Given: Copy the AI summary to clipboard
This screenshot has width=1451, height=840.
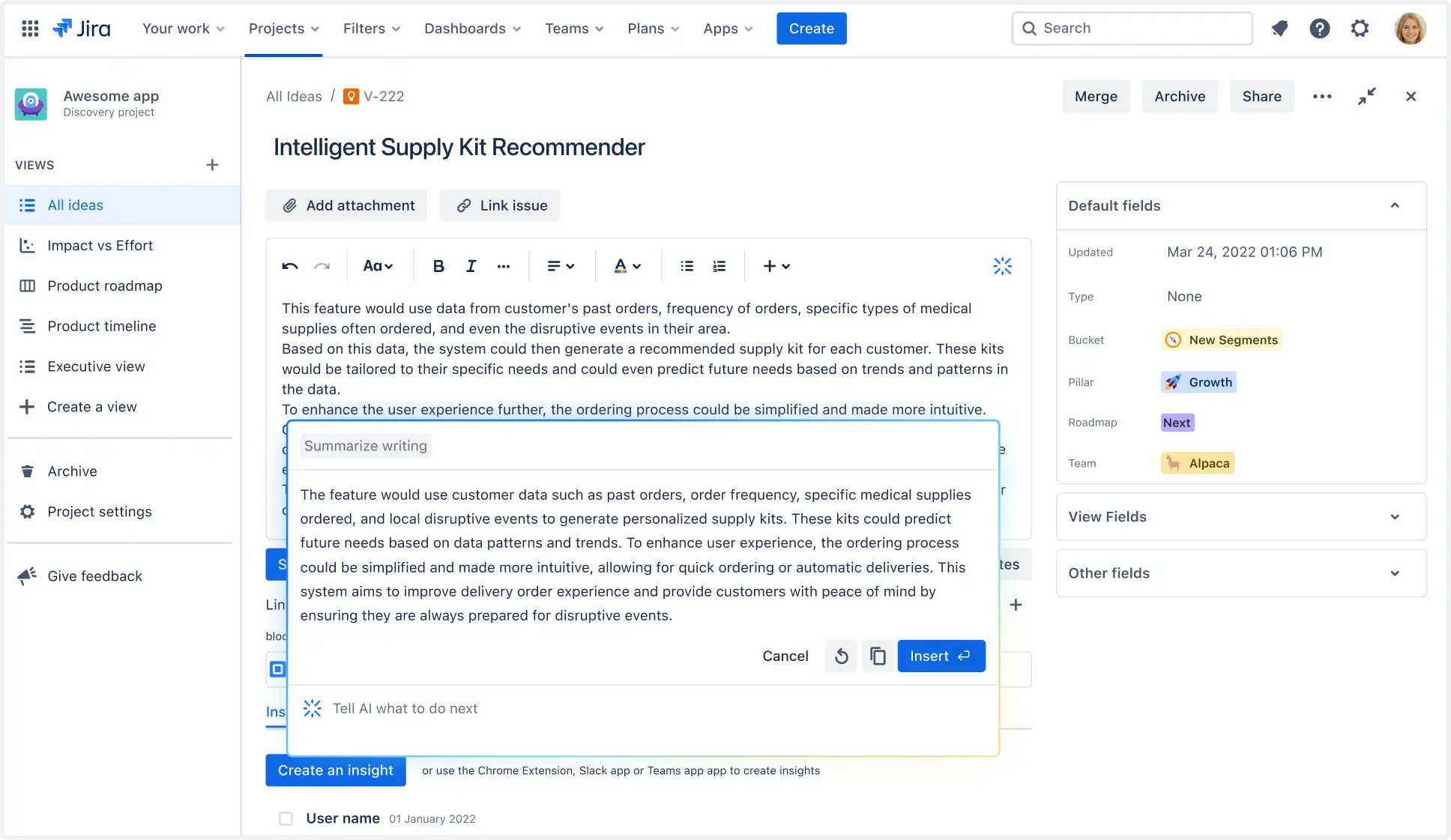Looking at the screenshot, I should tap(877, 656).
